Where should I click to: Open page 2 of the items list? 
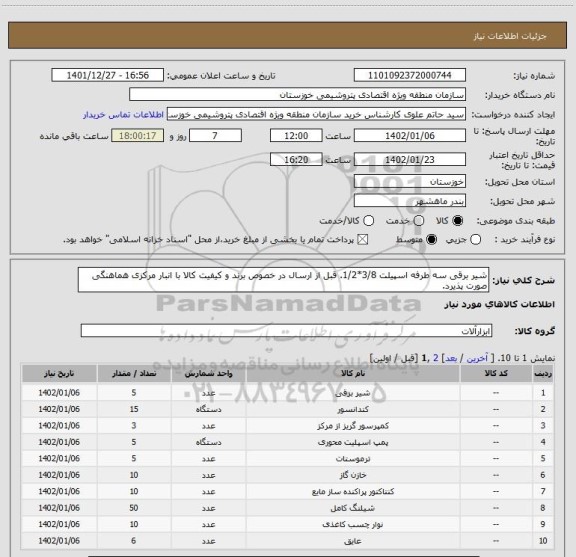point(436,358)
